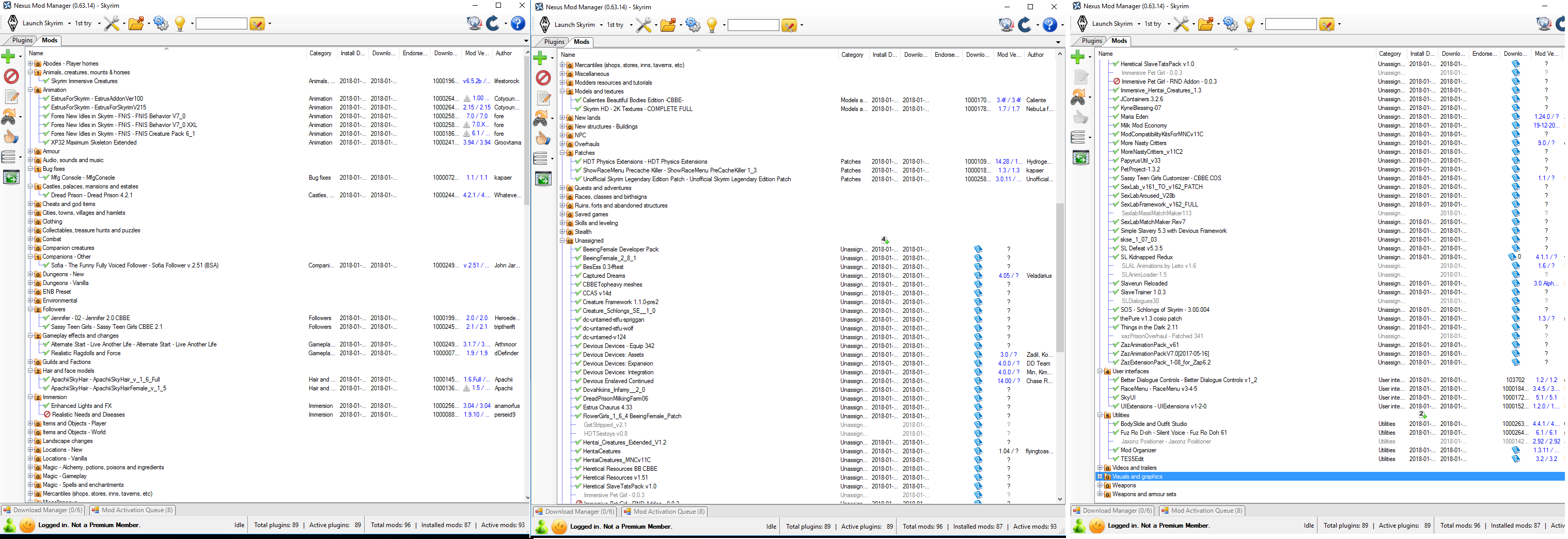
Task: Click the thumbs-up endorse icon in left window
Action: pyautogui.click(x=11, y=137)
